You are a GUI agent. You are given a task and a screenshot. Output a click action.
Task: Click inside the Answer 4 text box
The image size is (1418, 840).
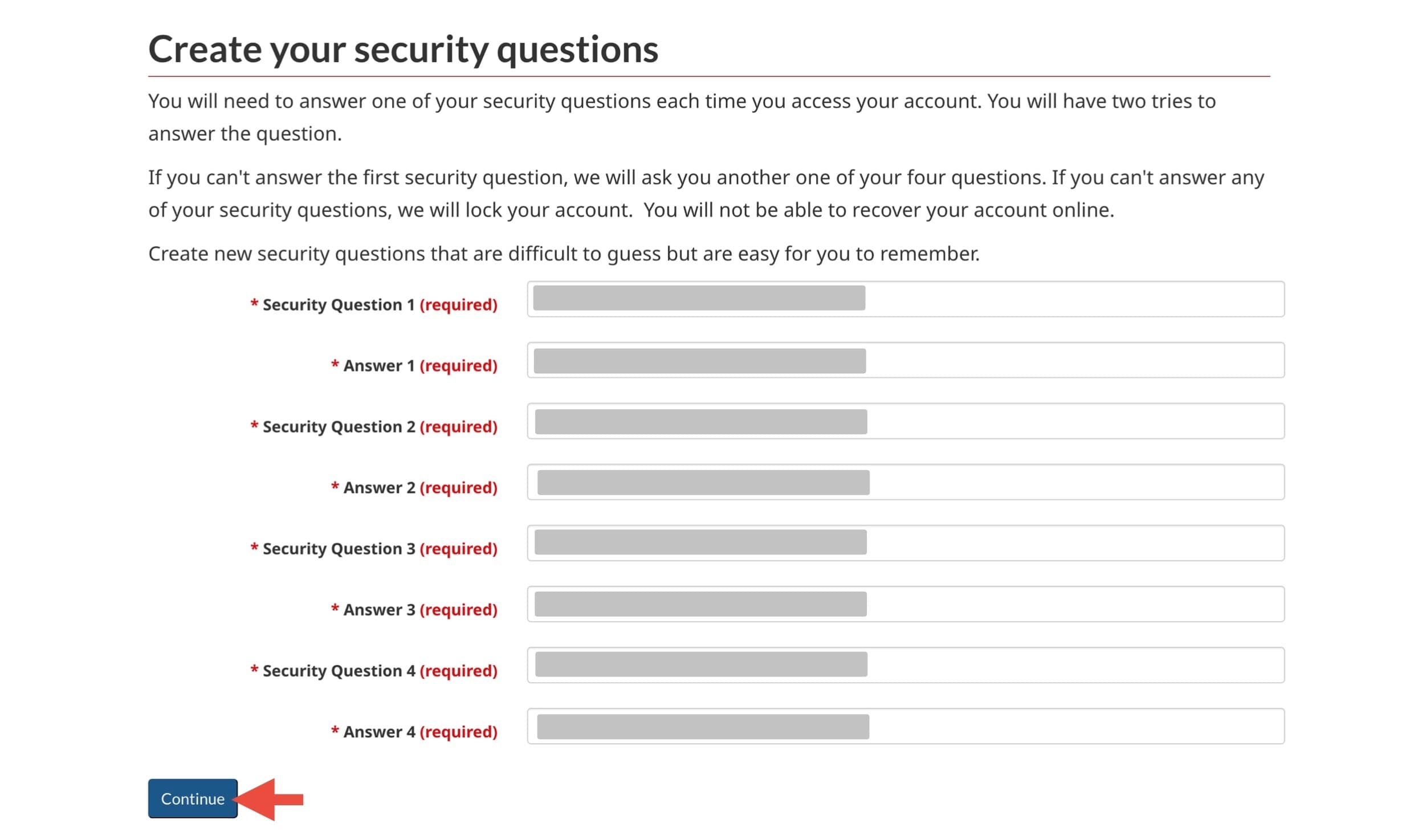(x=905, y=726)
